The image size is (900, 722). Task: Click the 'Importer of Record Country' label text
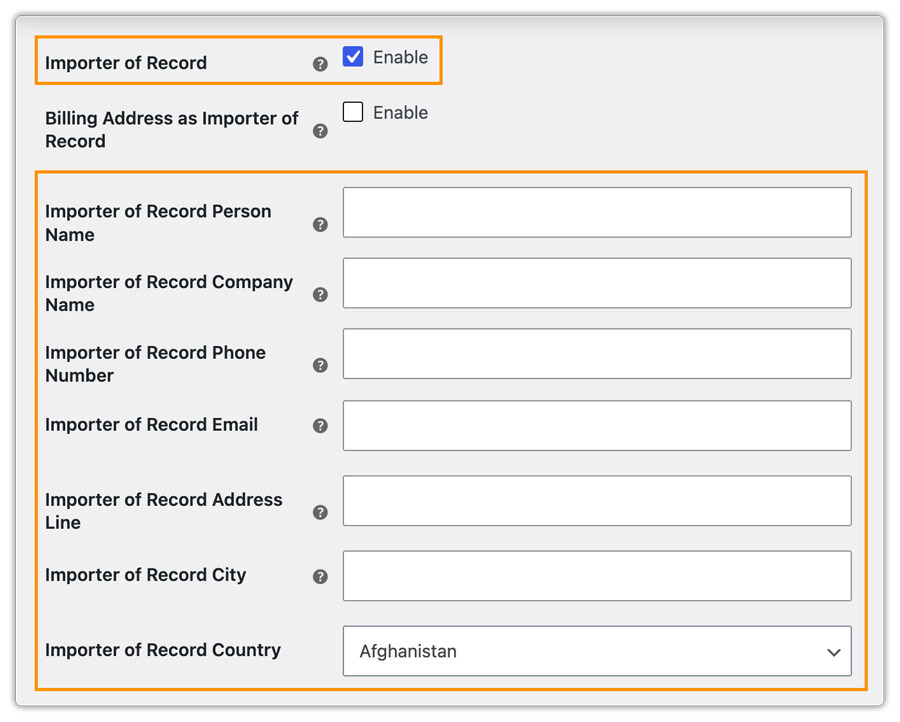[163, 650]
